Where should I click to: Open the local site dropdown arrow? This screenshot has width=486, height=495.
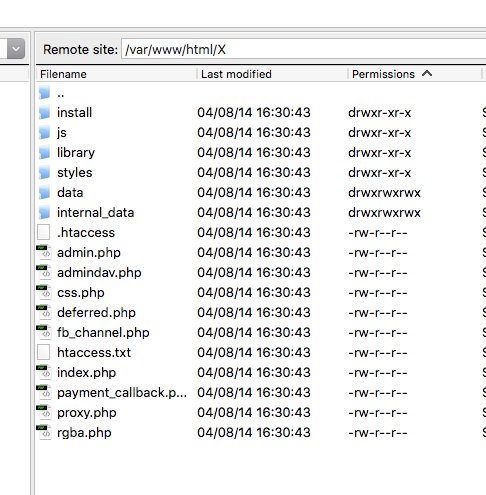pyautogui.click(x=16, y=49)
